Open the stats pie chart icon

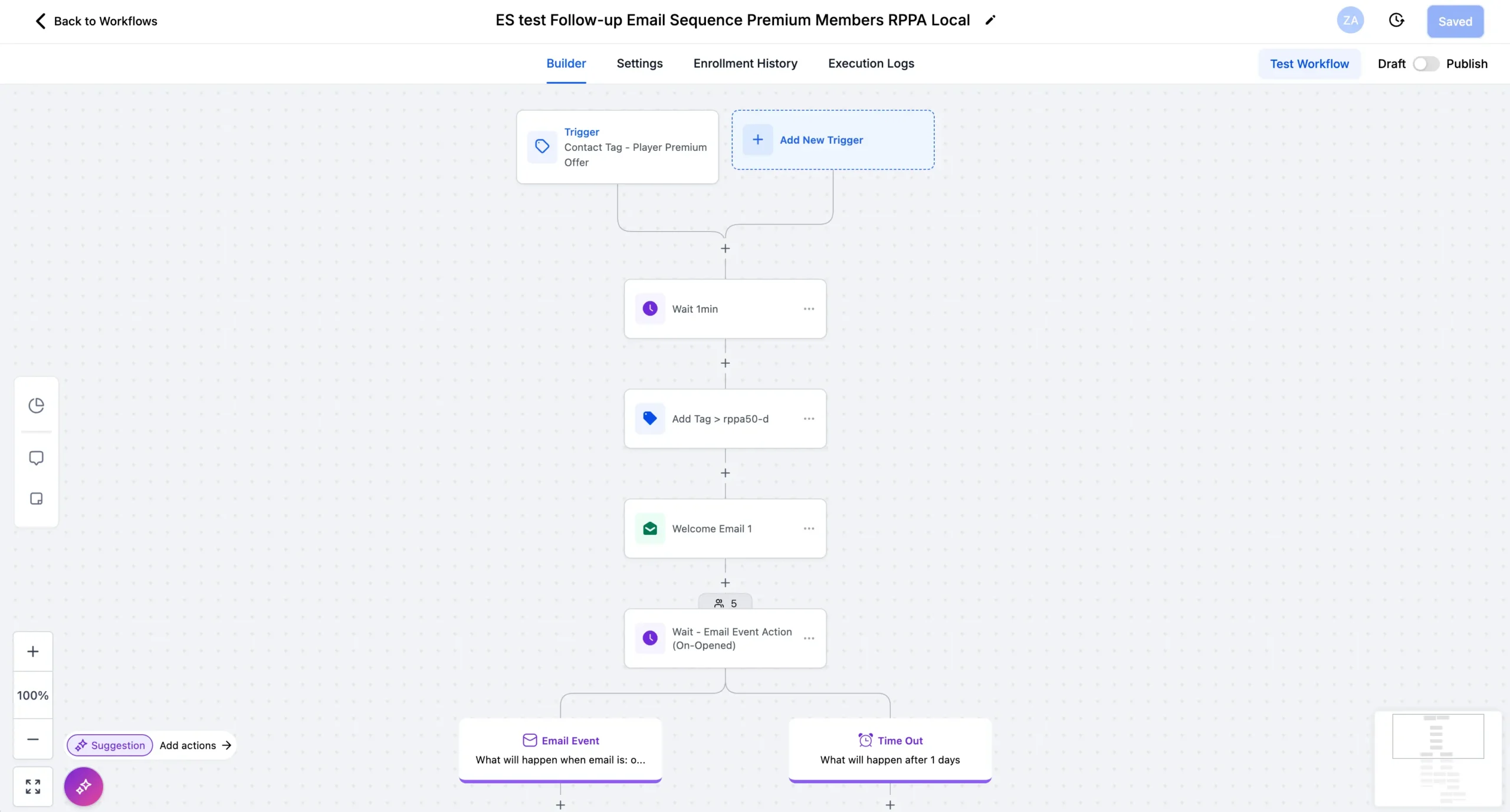click(x=37, y=405)
